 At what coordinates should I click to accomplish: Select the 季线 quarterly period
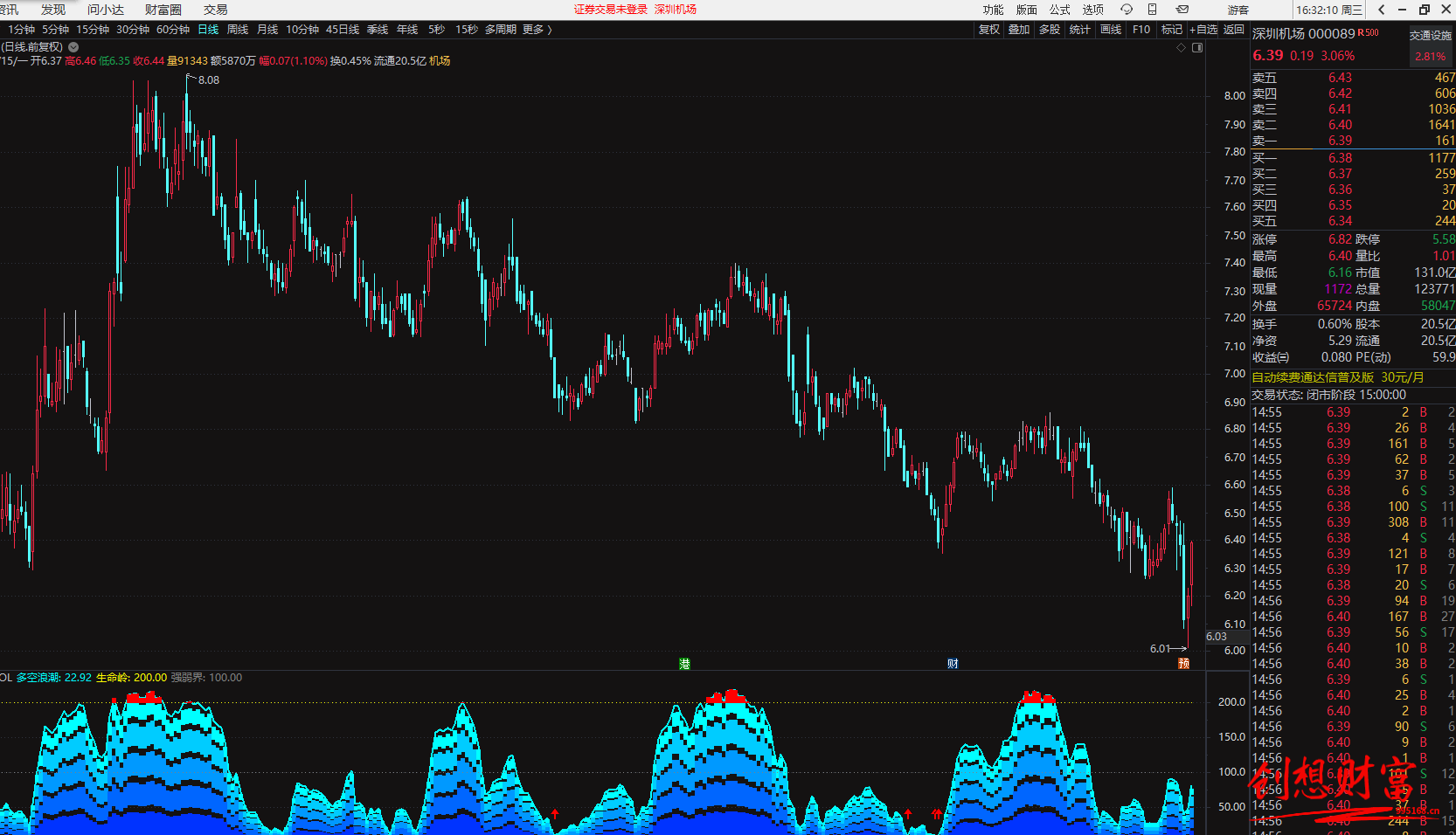click(x=378, y=30)
